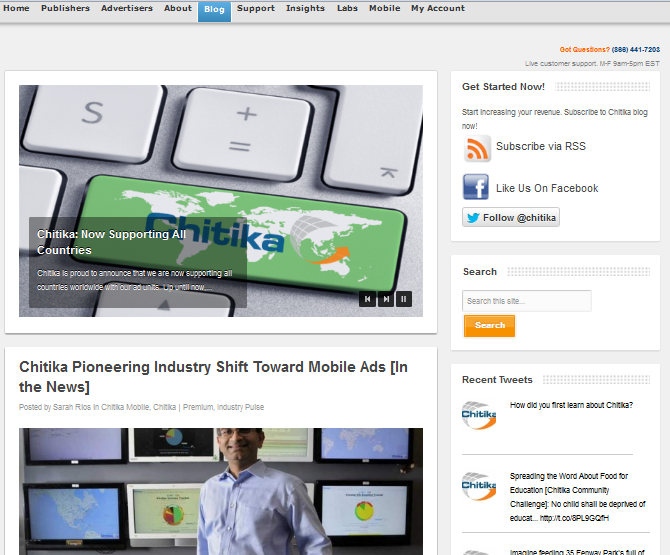Viewport: 670px width, 555px height.
Task: Pause the featured slideshow
Action: (x=404, y=299)
